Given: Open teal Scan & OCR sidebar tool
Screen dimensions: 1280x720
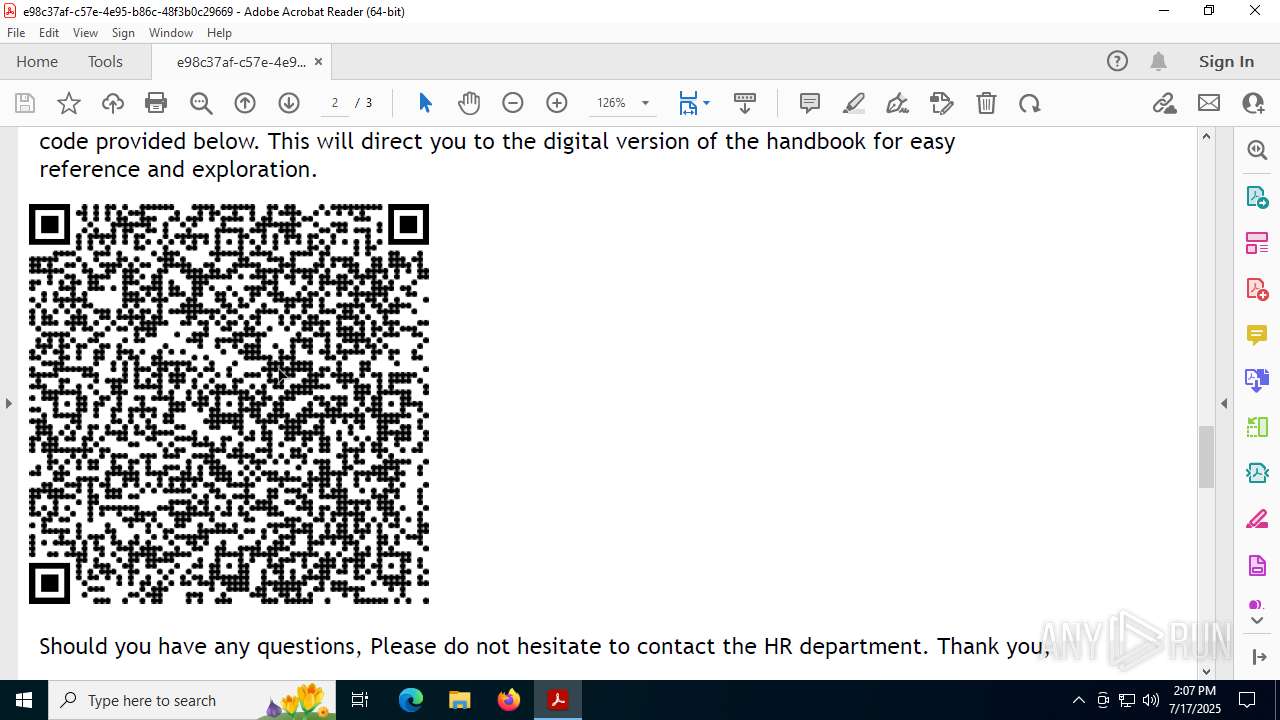Looking at the screenshot, I should 1257,473.
